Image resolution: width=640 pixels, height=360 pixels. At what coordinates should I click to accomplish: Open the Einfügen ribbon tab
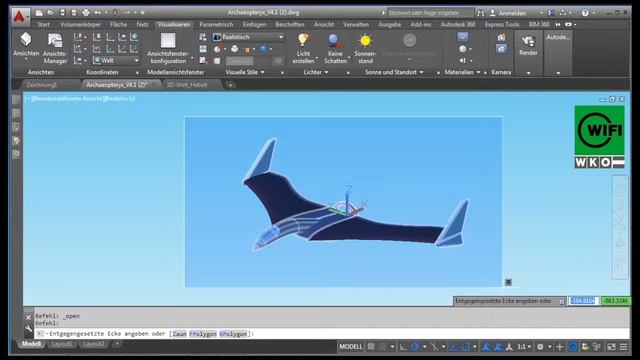[254, 24]
